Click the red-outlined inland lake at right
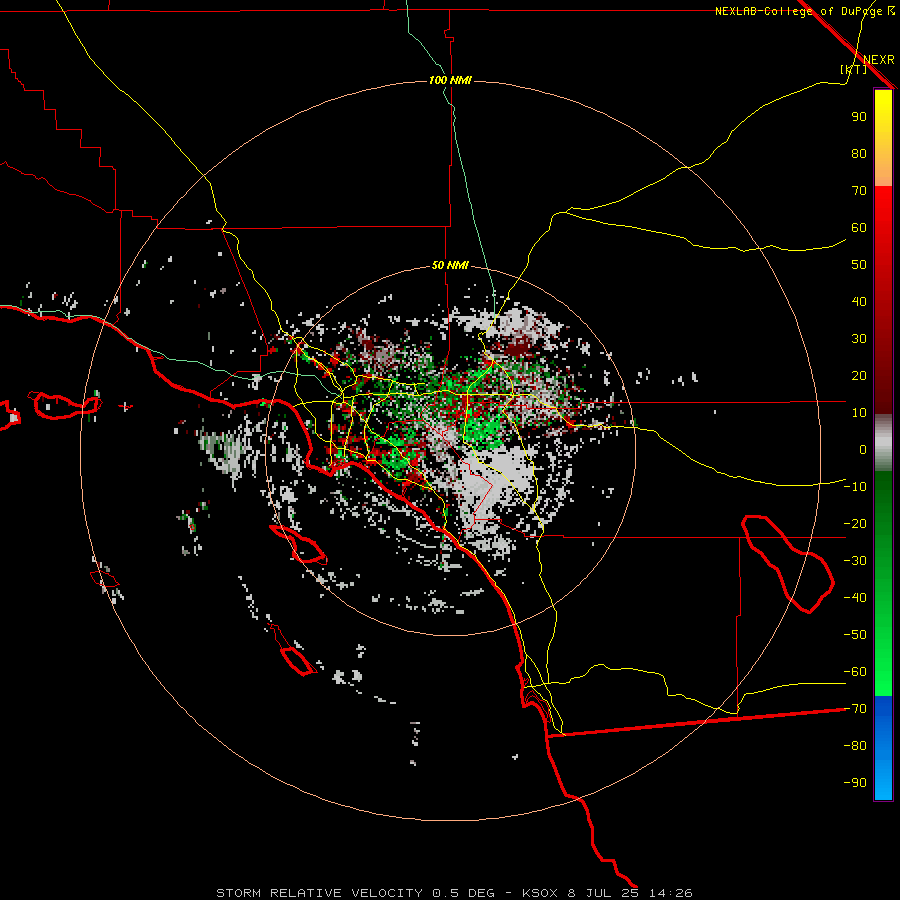This screenshot has height=900, width=900. tap(788, 564)
